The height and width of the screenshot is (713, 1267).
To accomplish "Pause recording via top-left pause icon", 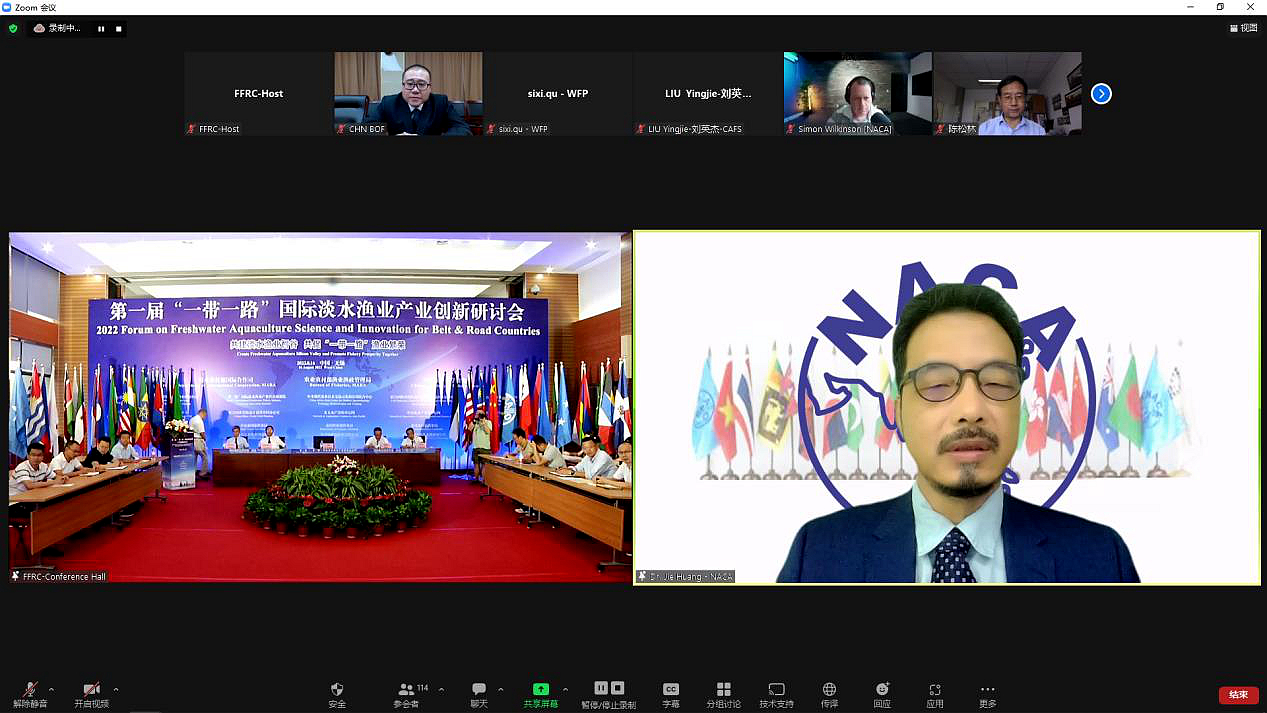I will (101, 29).
